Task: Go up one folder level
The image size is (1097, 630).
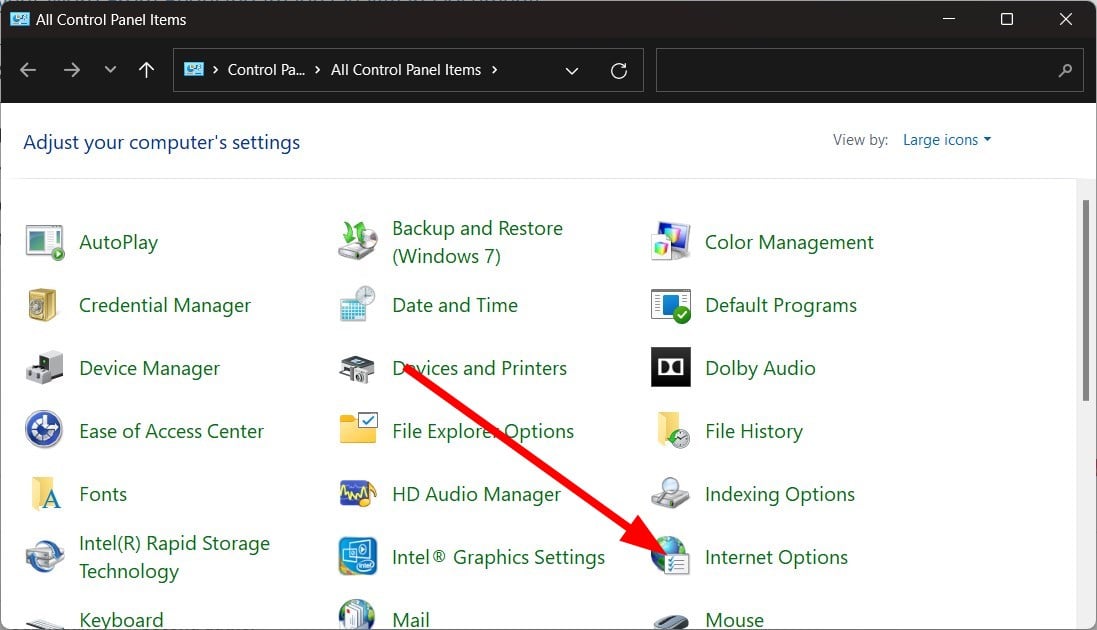Action: (146, 70)
